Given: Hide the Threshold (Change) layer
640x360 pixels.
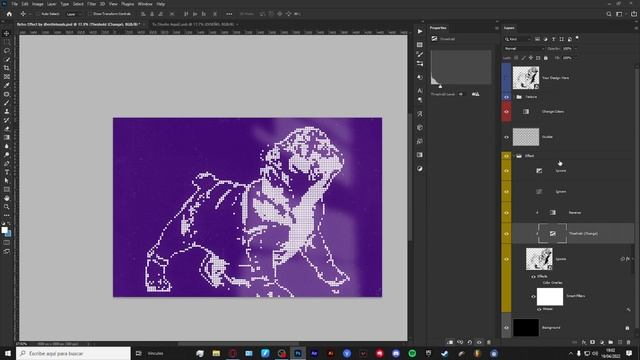Looking at the screenshot, I should 506,234.
